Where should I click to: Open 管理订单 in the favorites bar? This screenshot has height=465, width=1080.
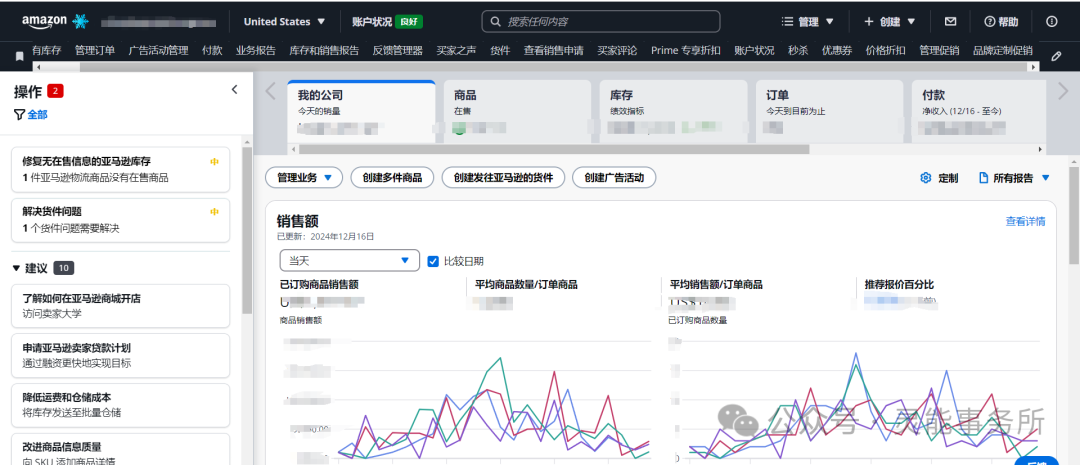(95, 51)
